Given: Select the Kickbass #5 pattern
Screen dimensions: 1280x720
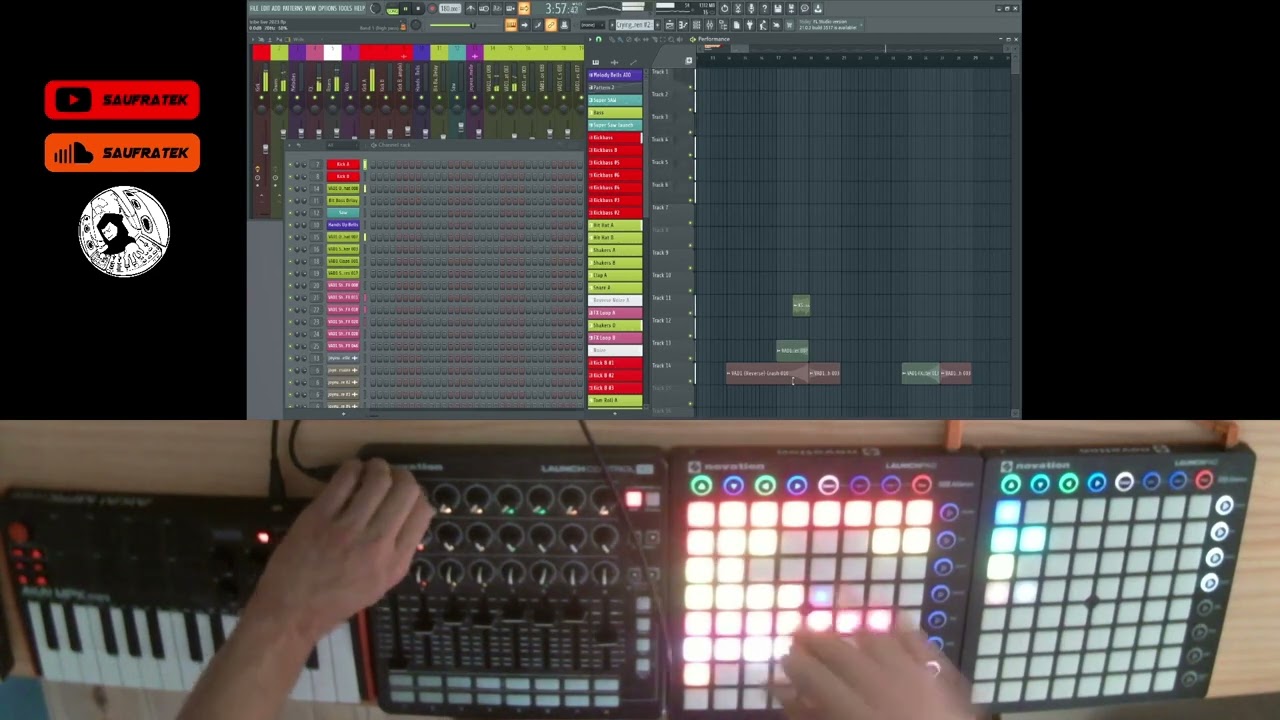Looking at the screenshot, I should click(x=615, y=162).
